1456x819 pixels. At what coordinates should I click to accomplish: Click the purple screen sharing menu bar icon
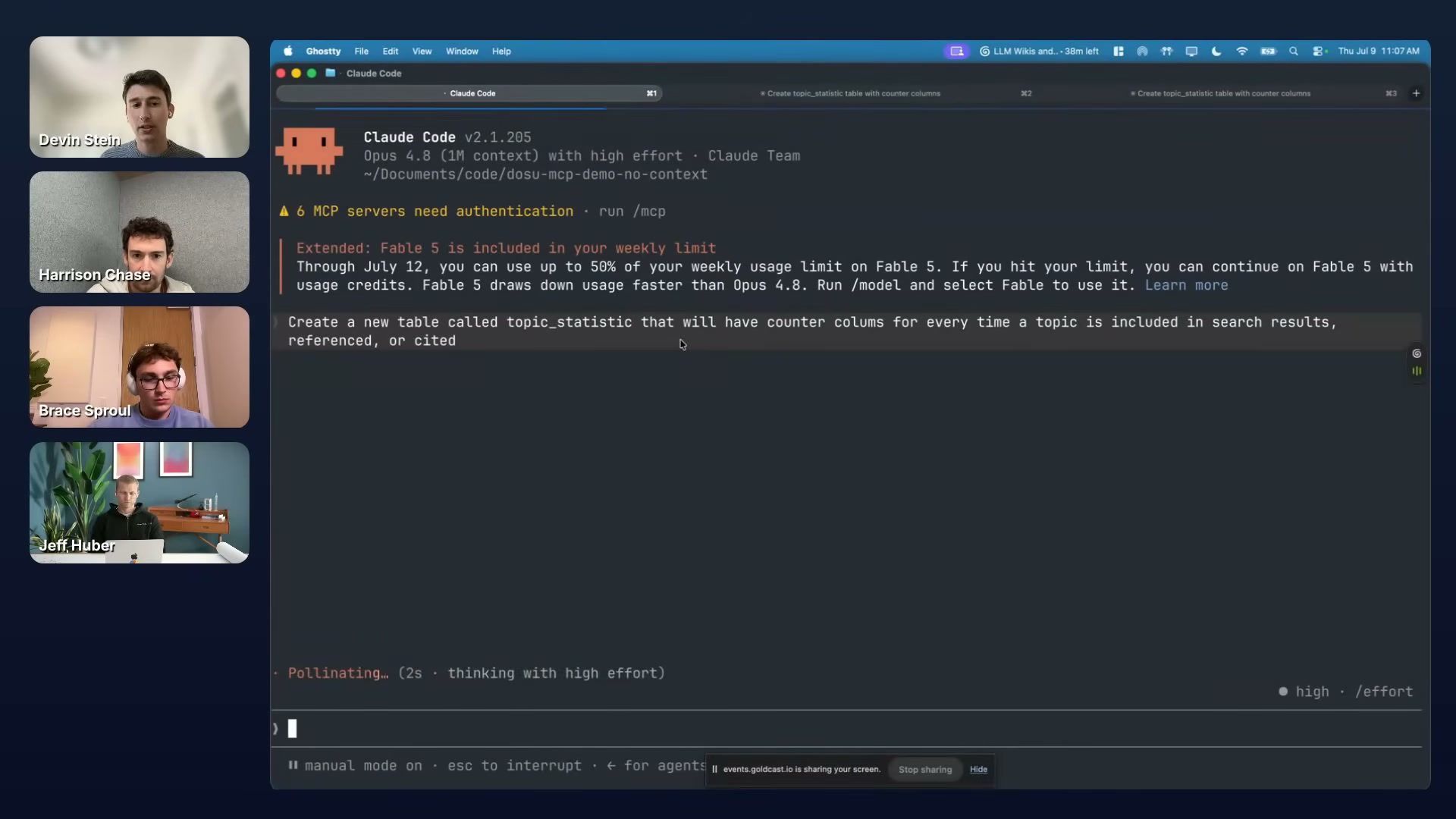956,52
